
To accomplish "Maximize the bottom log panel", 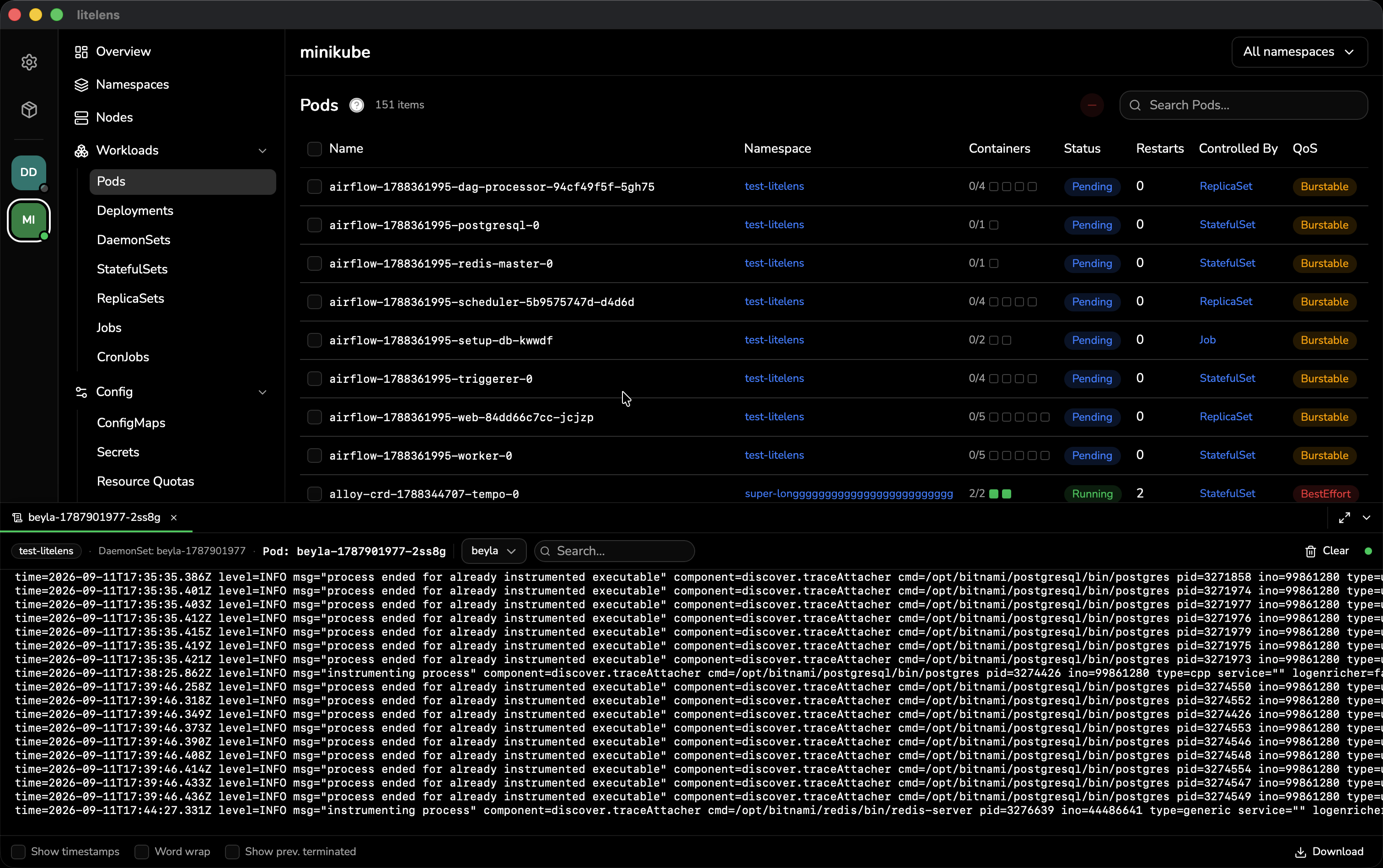I will click(1344, 518).
